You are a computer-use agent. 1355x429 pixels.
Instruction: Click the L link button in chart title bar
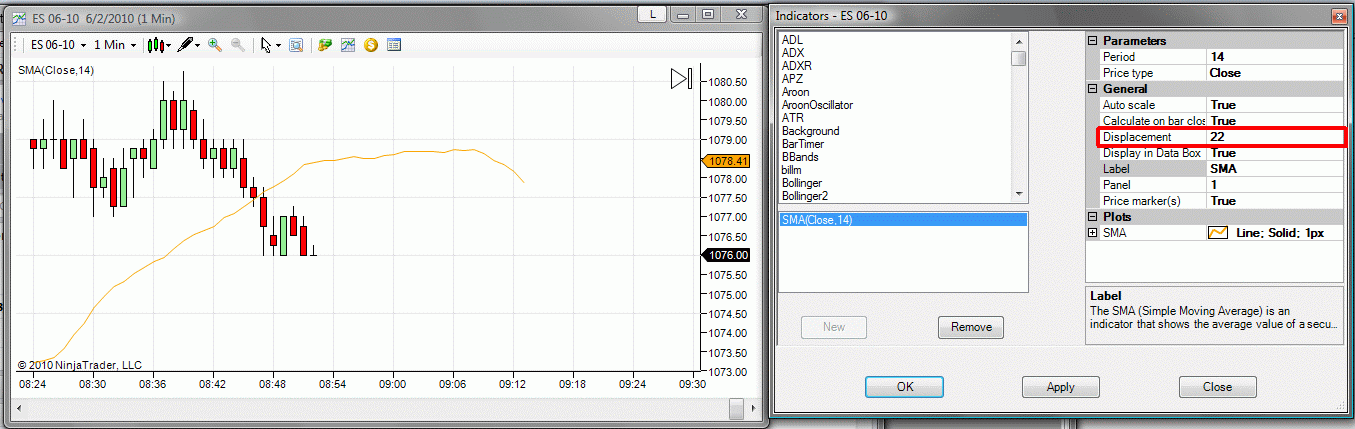click(x=653, y=14)
